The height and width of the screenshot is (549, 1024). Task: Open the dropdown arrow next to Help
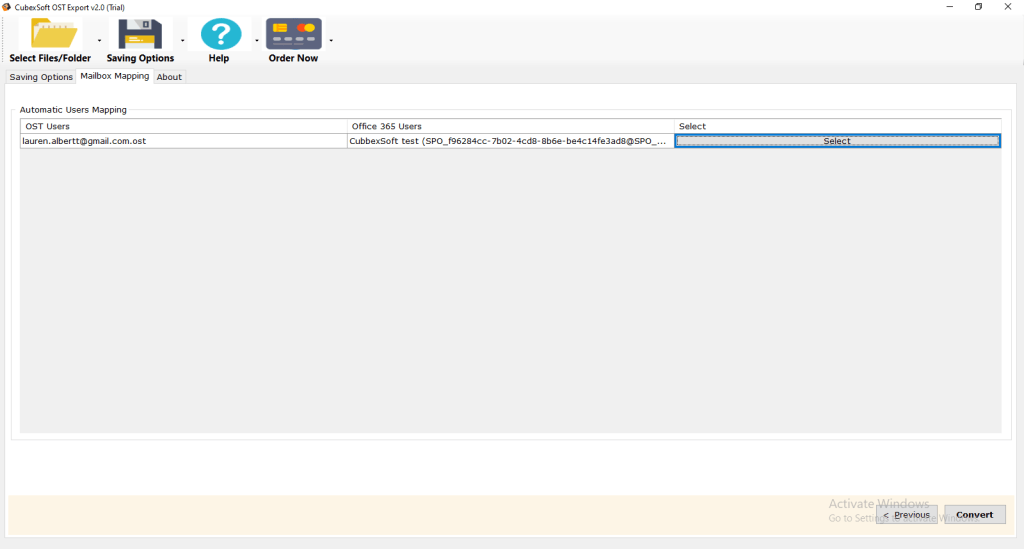[x=257, y=41]
